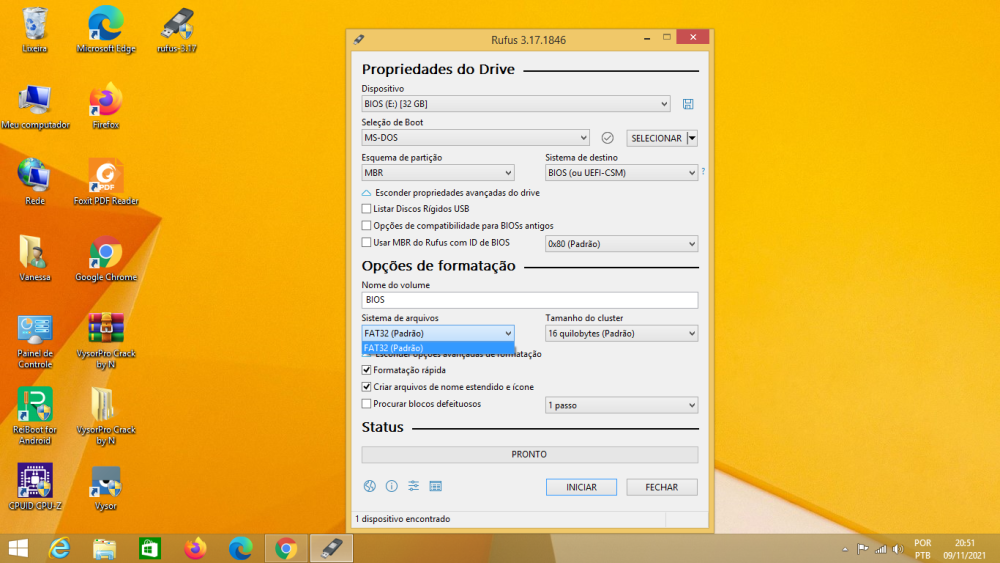Open the Windows Store taskbar icon

tap(150, 548)
